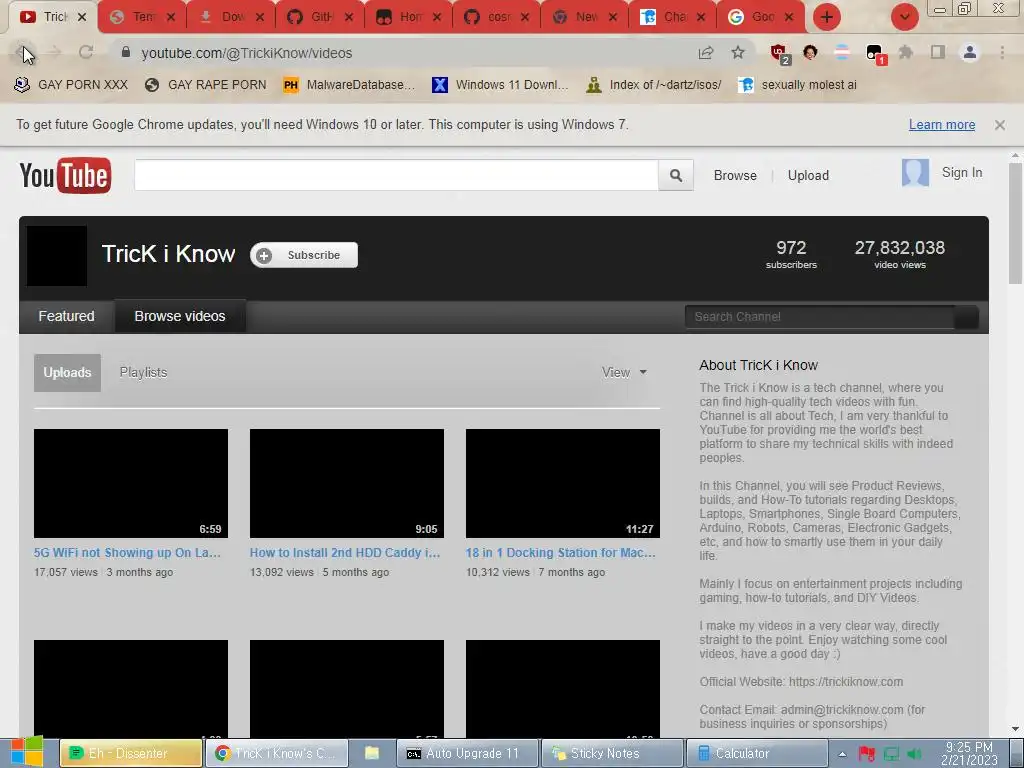Click Learn more about Chrome updates

pyautogui.click(x=942, y=125)
